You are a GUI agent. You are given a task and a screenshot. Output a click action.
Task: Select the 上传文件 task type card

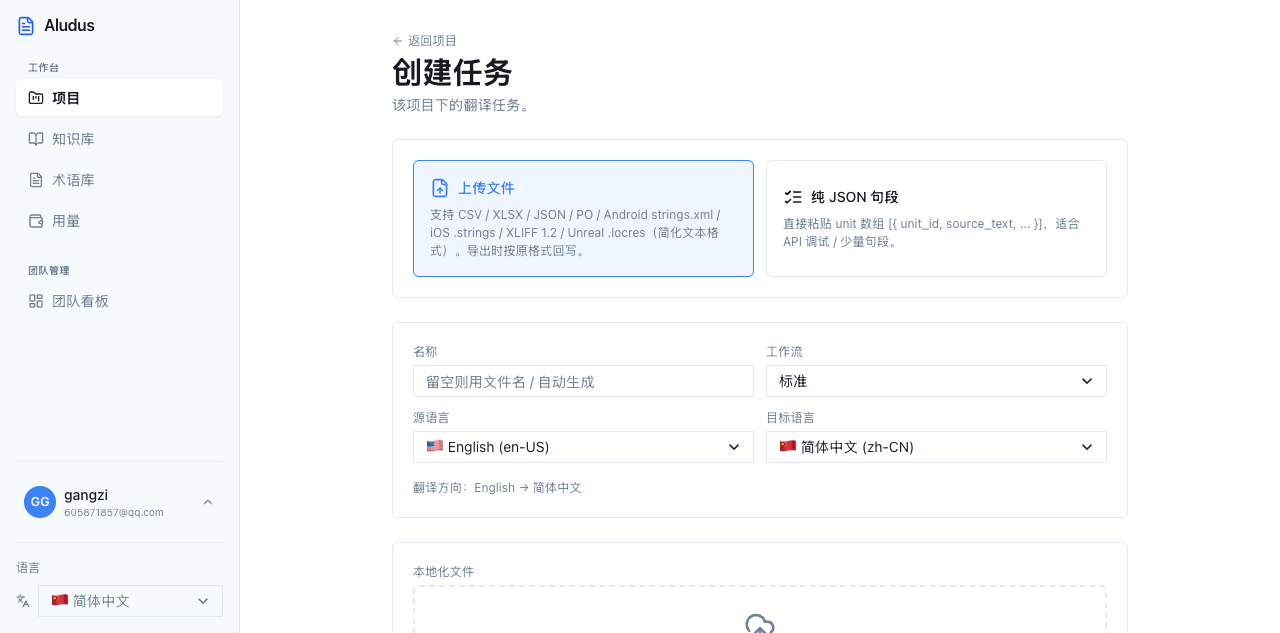click(583, 218)
